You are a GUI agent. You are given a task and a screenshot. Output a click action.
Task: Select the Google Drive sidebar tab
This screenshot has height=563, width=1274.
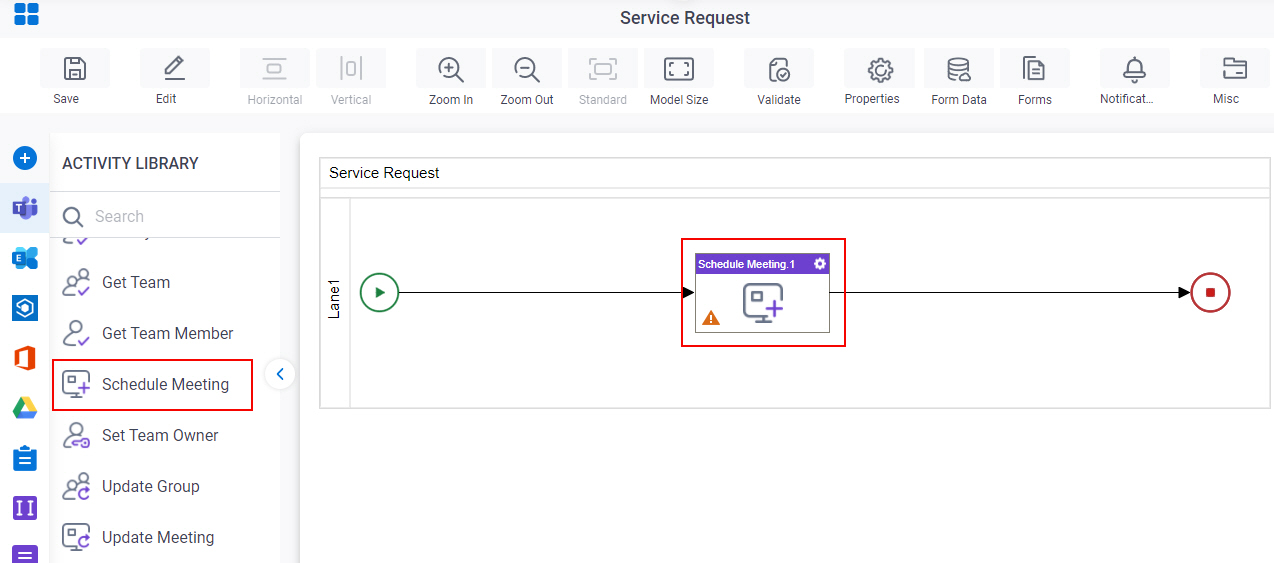click(x=25, y=407)
